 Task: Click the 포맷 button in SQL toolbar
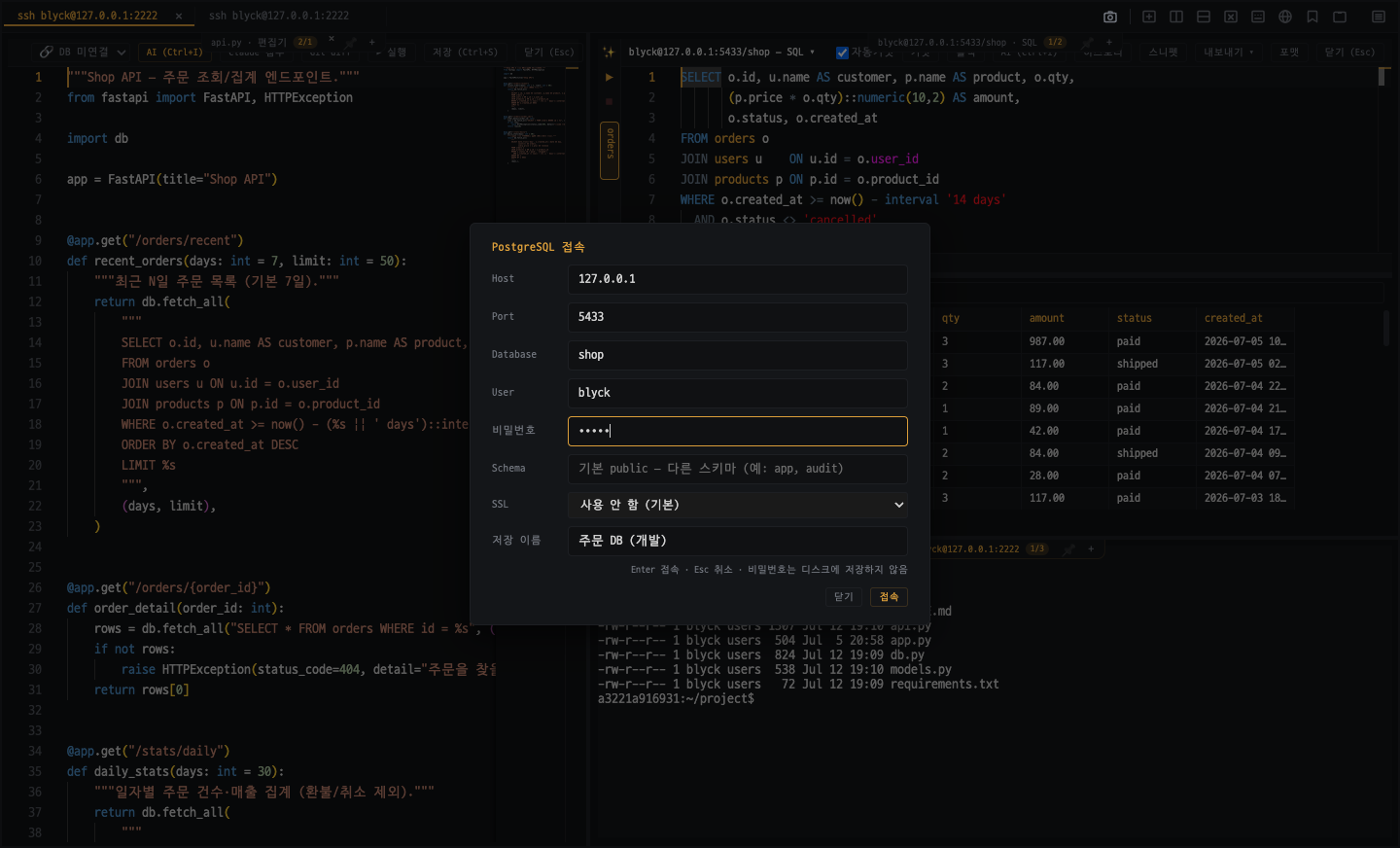coord(1289,53)
